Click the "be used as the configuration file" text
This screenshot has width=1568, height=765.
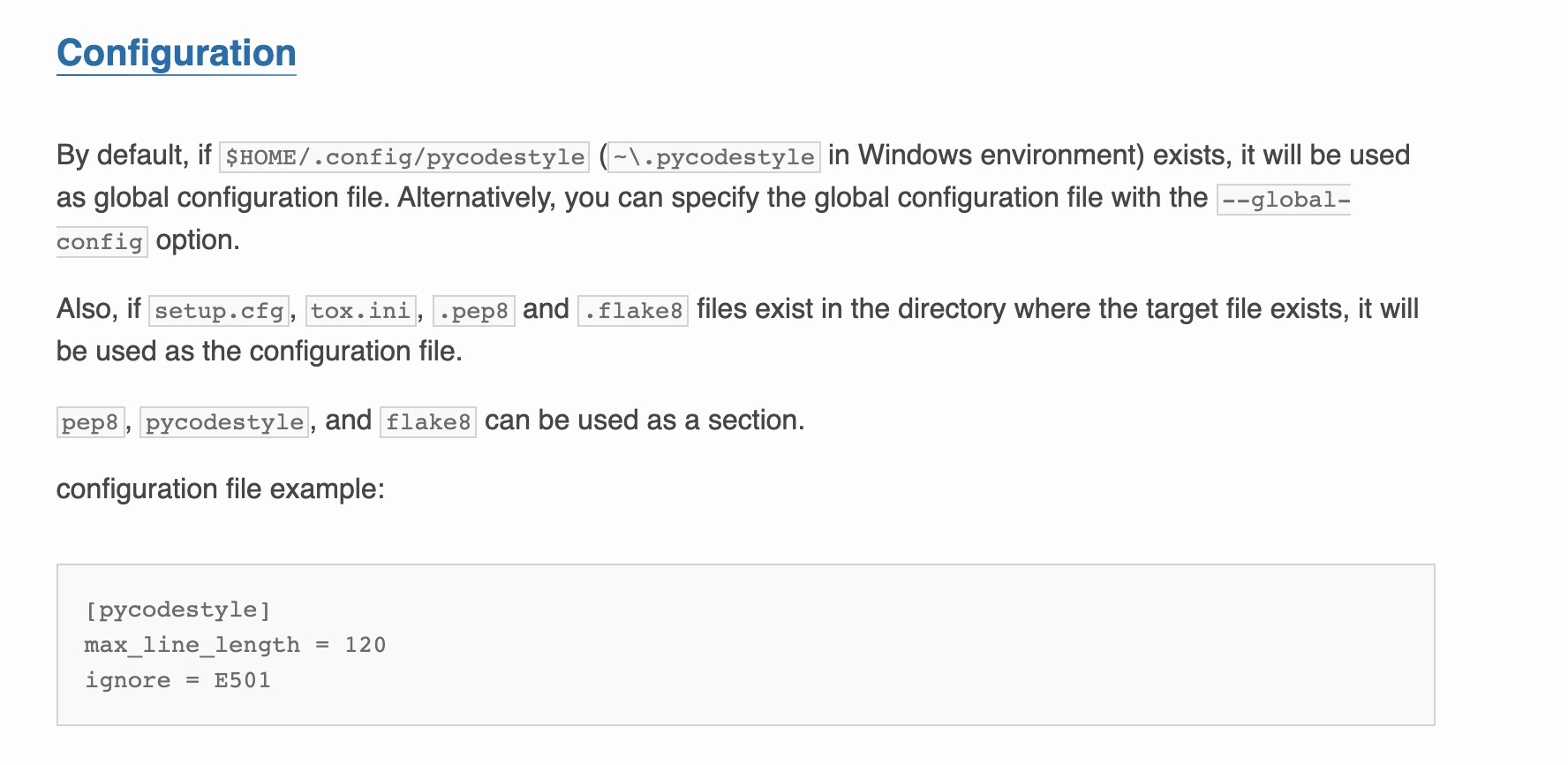pyautogui.click(x=260, y=352)
